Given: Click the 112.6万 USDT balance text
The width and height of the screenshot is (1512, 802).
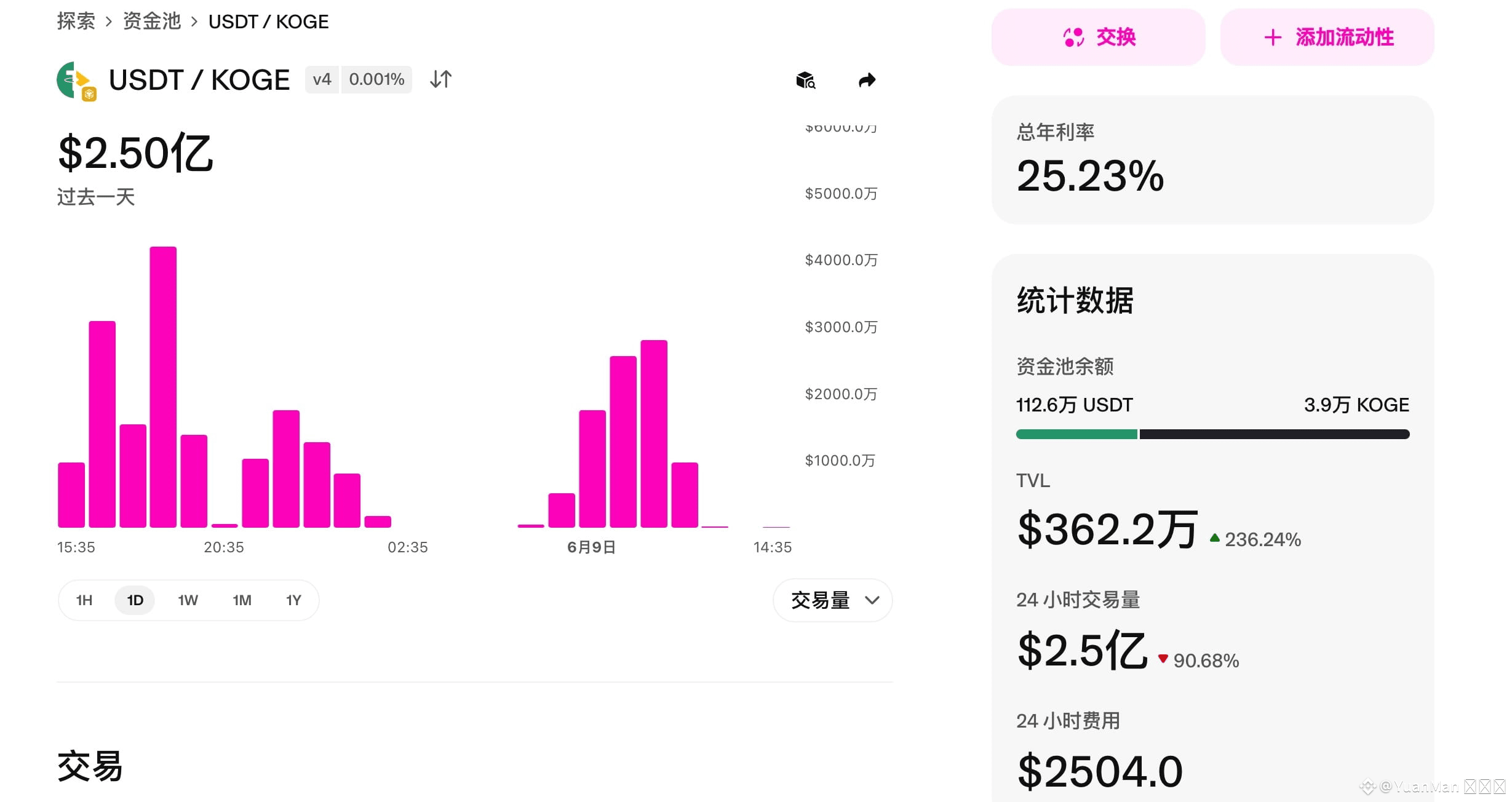Looking at the screenshot, I should click(1074, 405).
